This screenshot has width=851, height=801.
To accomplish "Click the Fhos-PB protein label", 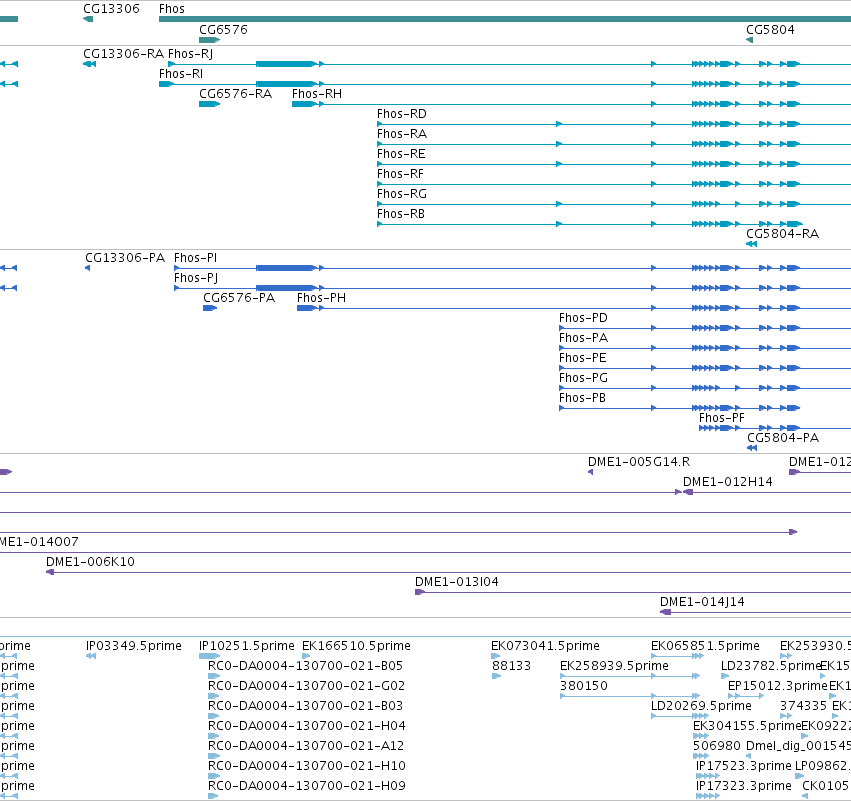I will coord(582,398).
